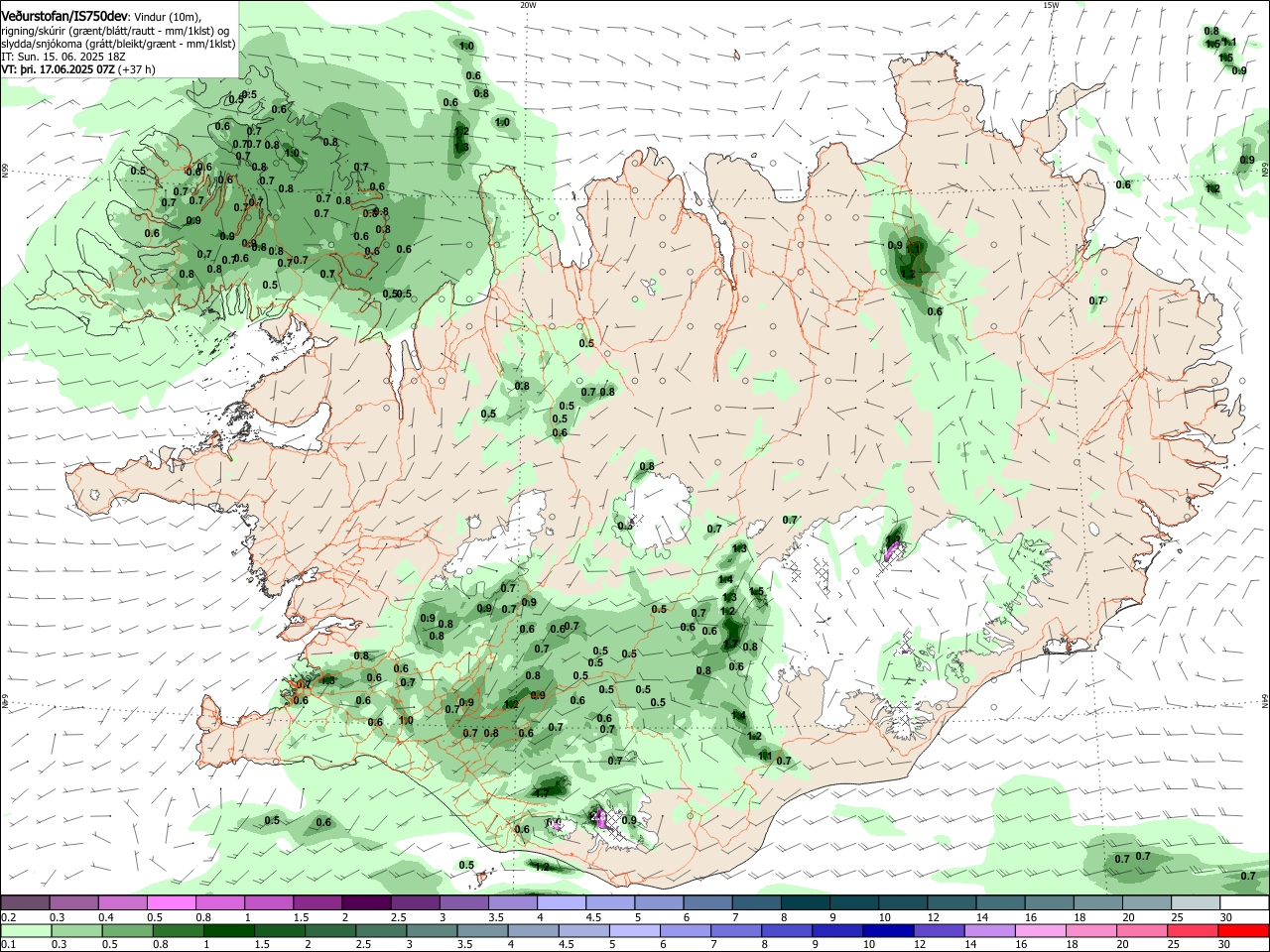Click the lavender 4–4.5 snow legend swatch
Viewport: 1270px width, 952px height.
(562, 902)
